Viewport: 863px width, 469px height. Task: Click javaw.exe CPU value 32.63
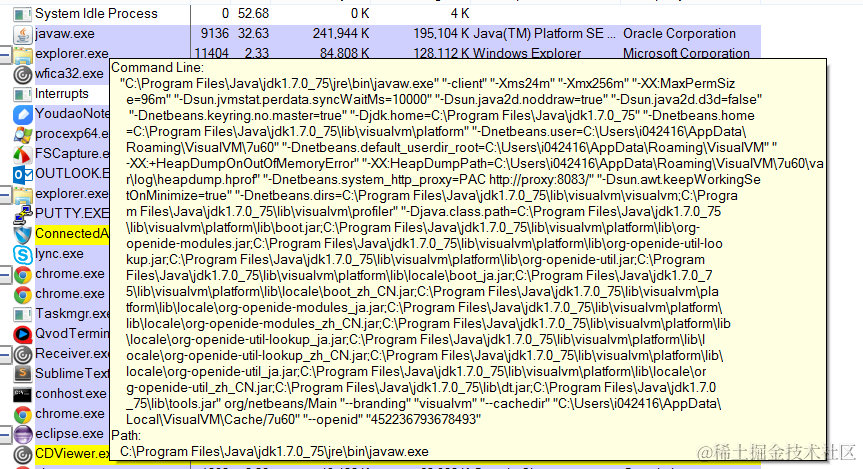253,34
